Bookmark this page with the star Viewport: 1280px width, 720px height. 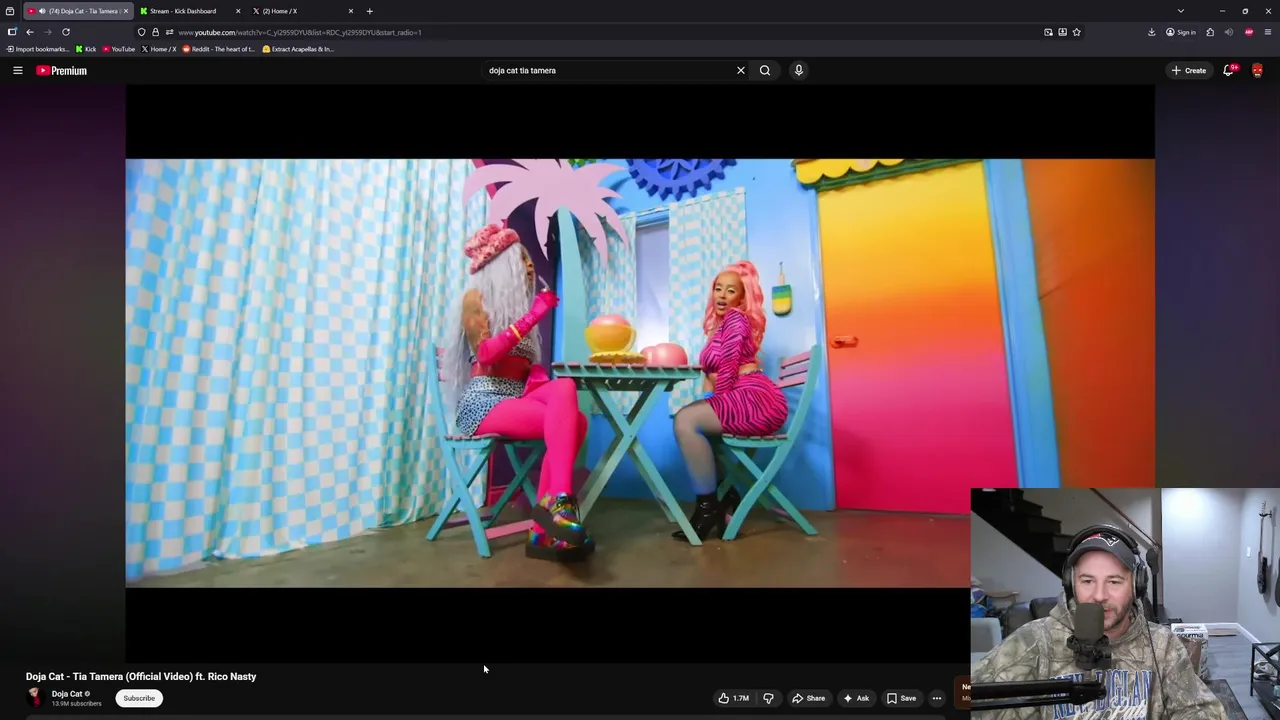[1076, 32]
